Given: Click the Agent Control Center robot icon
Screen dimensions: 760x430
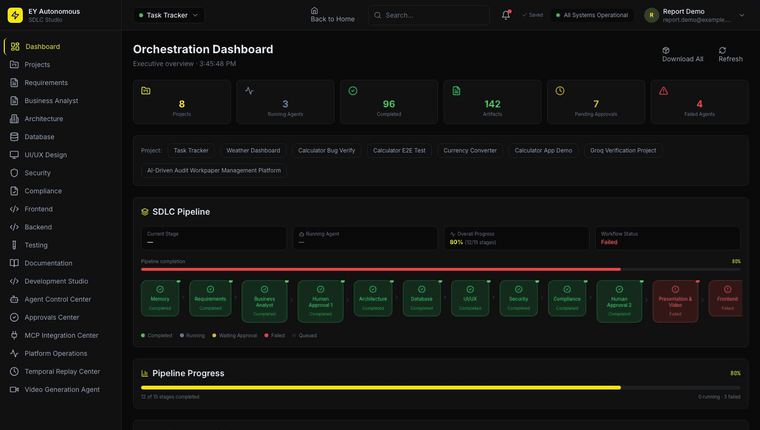Looking at the screenshot, I should [x=15, y=299].
